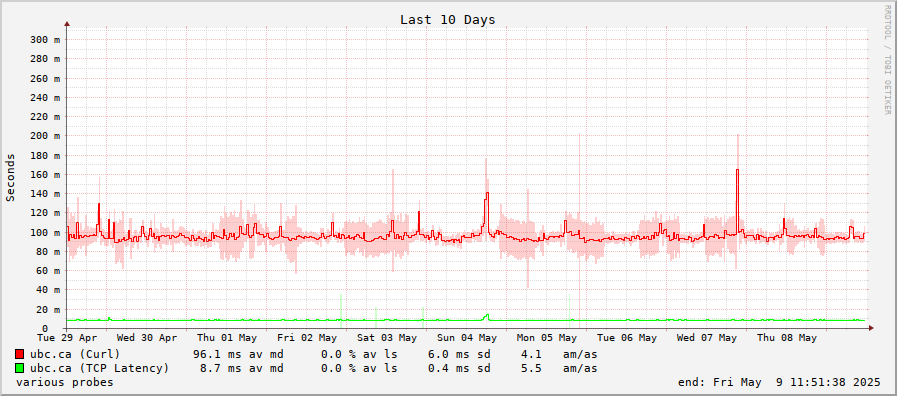Click the '5.5 am/as' TCP value
The image size is (897, 396).
point(559,368)
